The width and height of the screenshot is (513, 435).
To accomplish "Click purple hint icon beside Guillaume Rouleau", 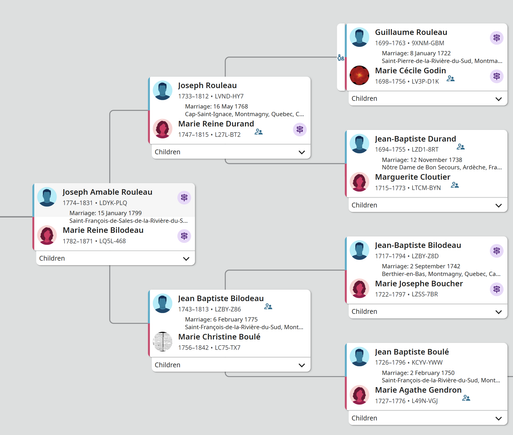I will click(496, 38).
